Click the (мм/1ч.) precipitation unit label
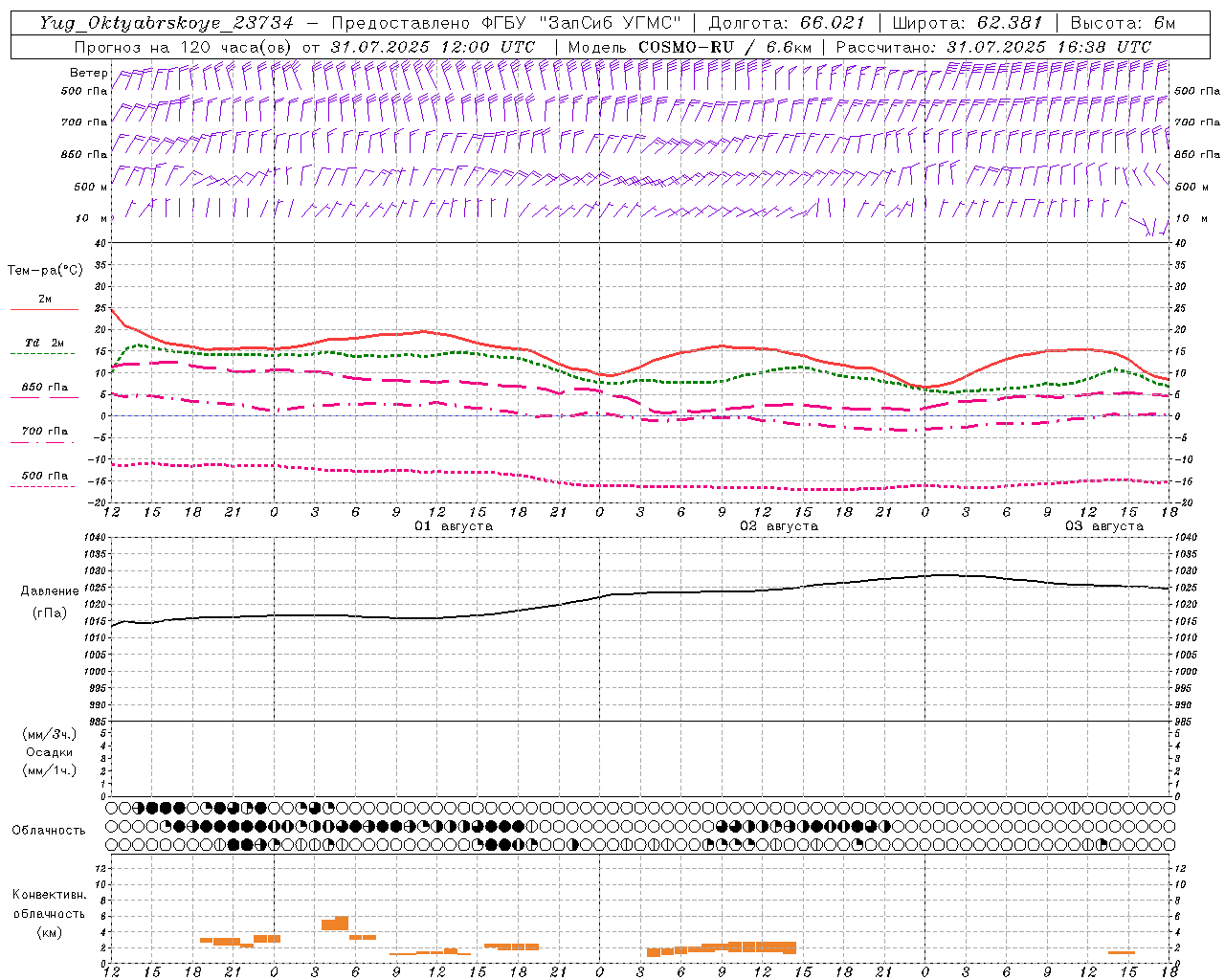The width and height of the screenshot is (1225, 980). pos(49,770)
